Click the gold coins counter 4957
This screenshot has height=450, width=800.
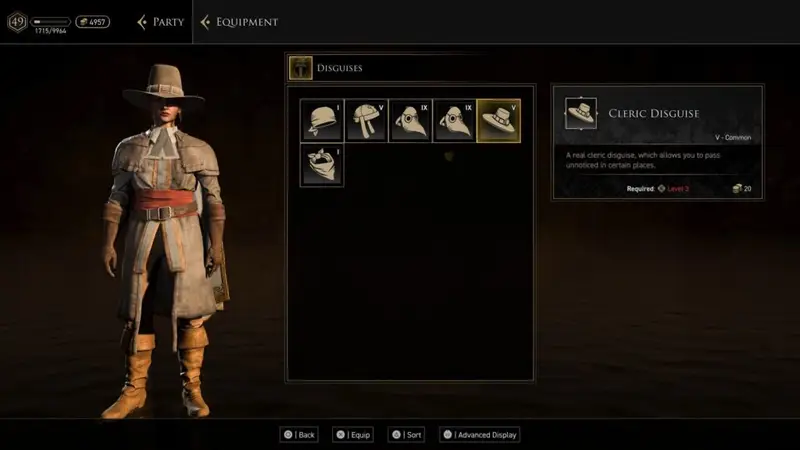92,22
